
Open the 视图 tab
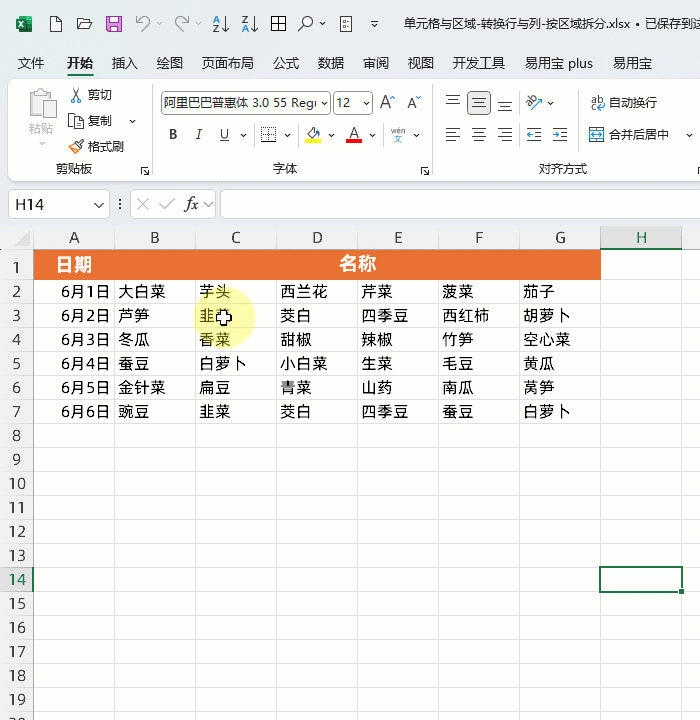click(421, 63)
